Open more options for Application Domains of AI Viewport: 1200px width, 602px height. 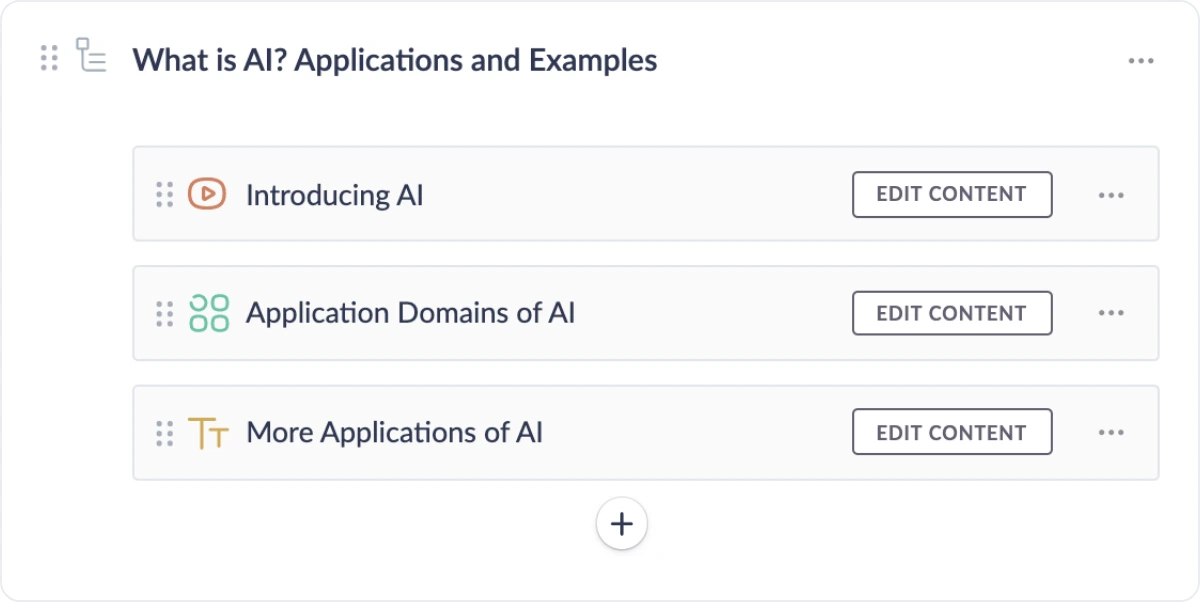click(x=1111, y=314)
